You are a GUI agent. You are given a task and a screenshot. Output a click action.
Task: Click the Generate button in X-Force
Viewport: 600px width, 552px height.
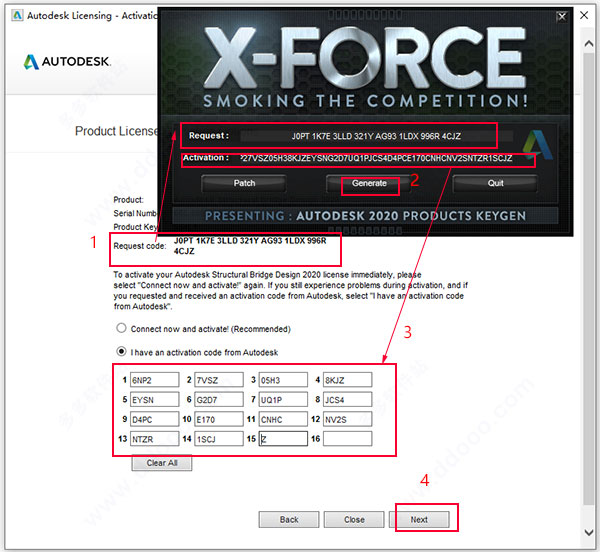click(x=369, y=183)
